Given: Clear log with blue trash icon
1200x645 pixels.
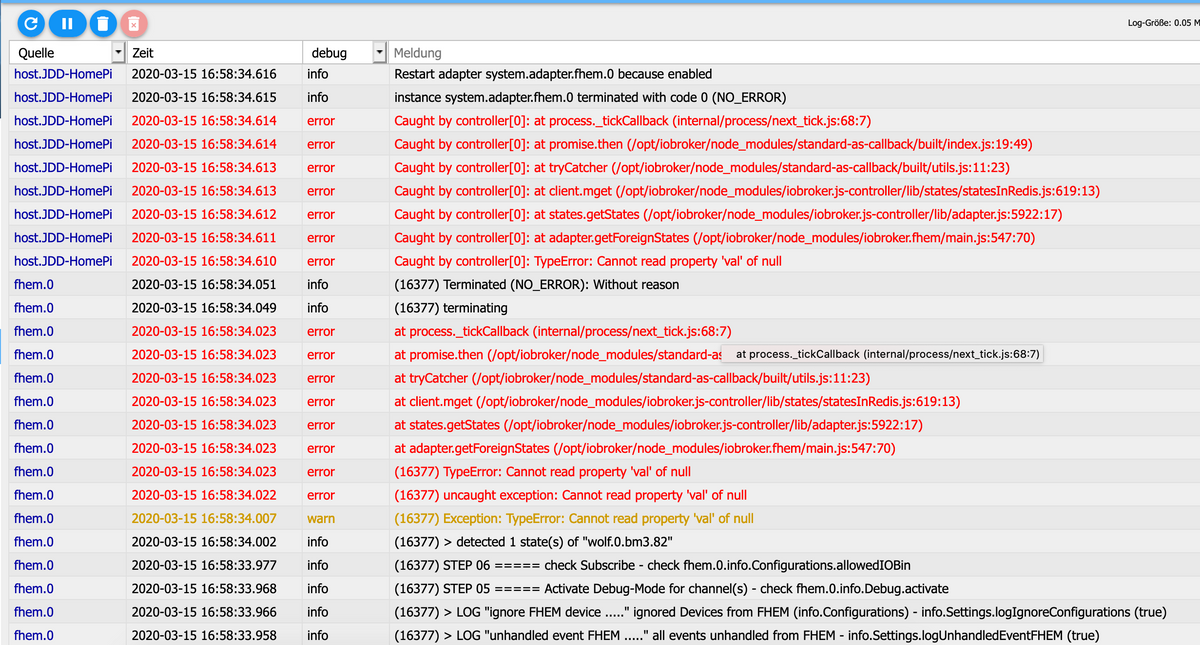Looking at the screenshot, I should point(103,22).
